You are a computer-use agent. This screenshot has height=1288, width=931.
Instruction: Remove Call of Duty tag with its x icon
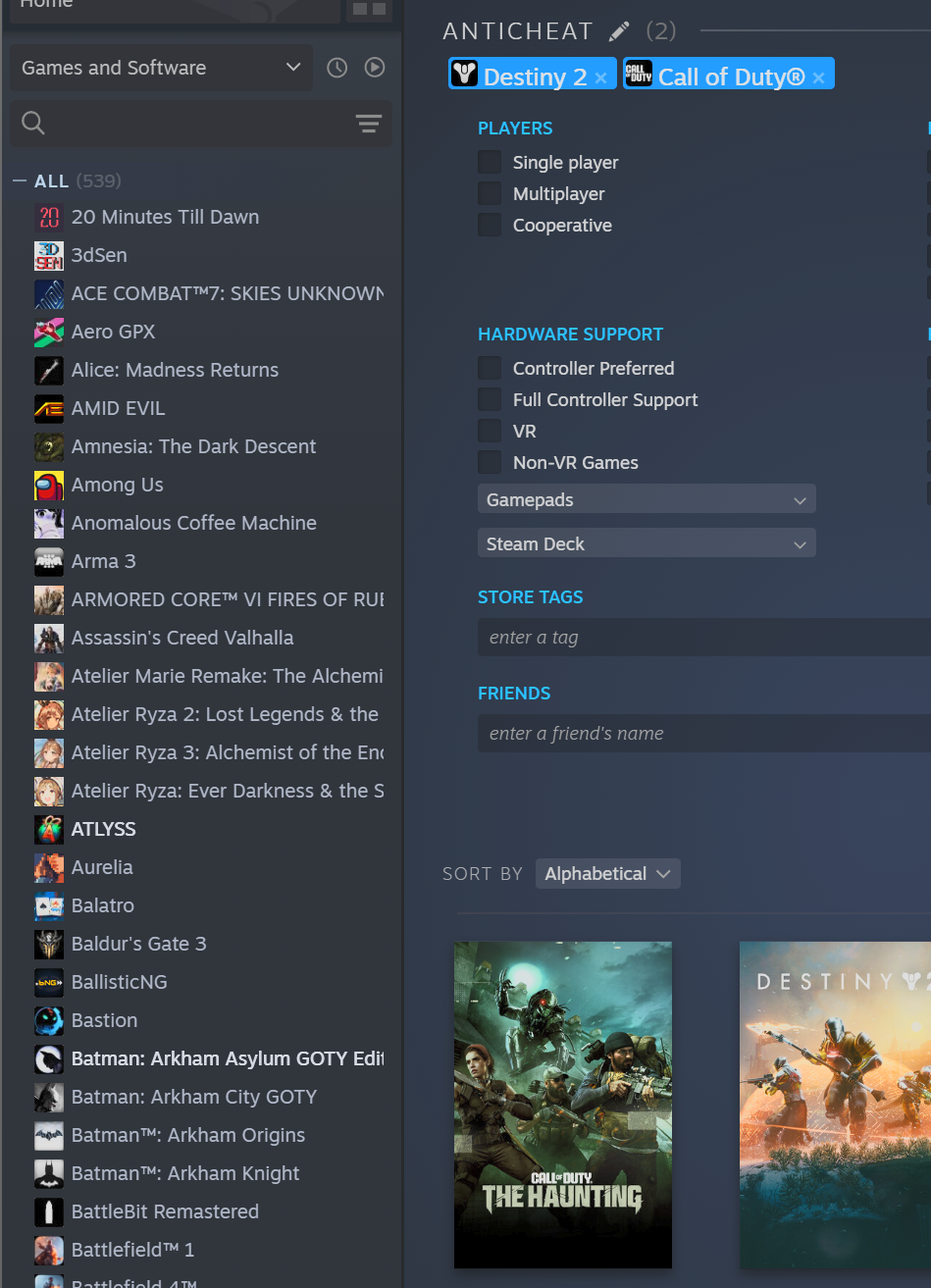[818, 78]
